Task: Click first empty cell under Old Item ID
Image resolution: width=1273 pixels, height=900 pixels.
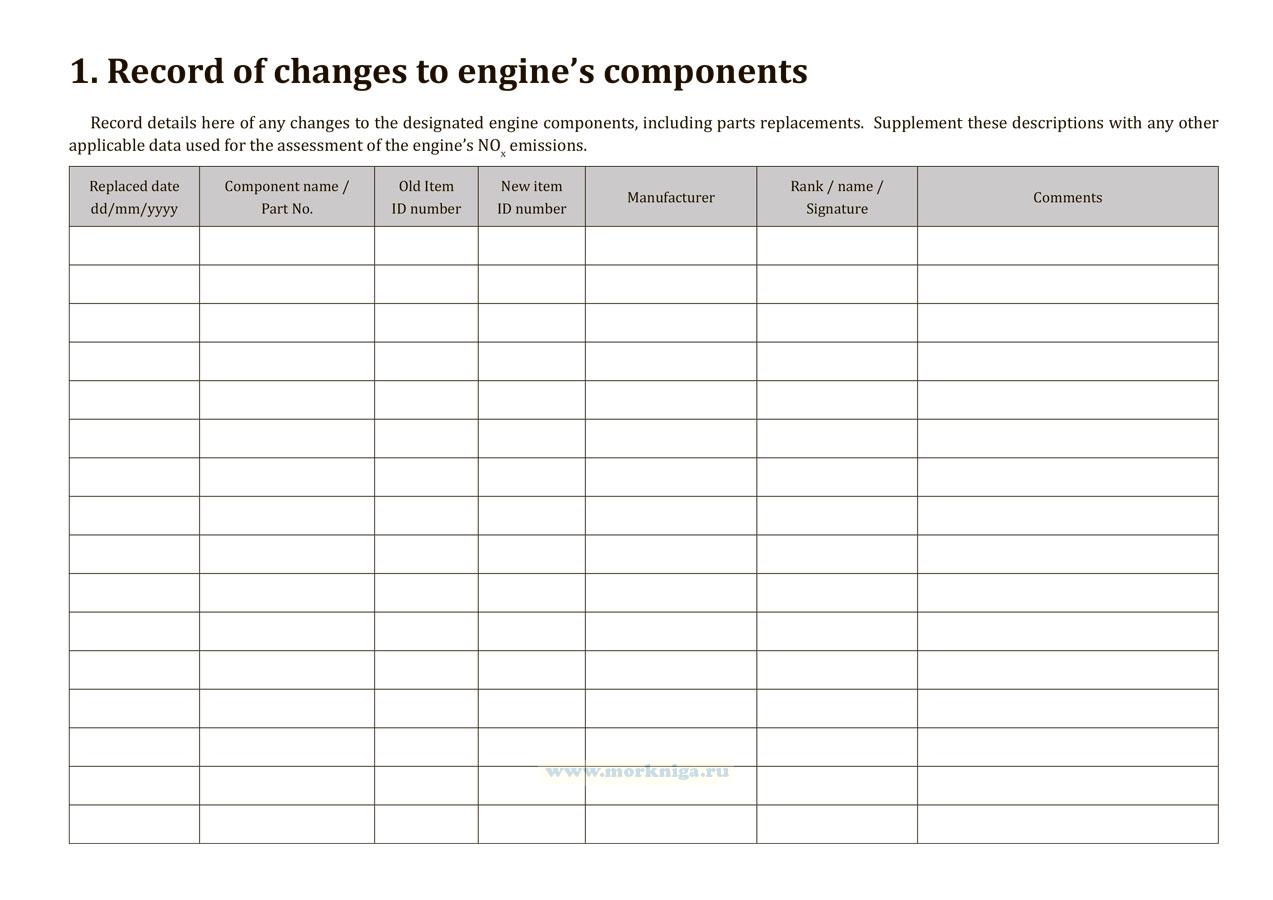Action: coord(426,246)
